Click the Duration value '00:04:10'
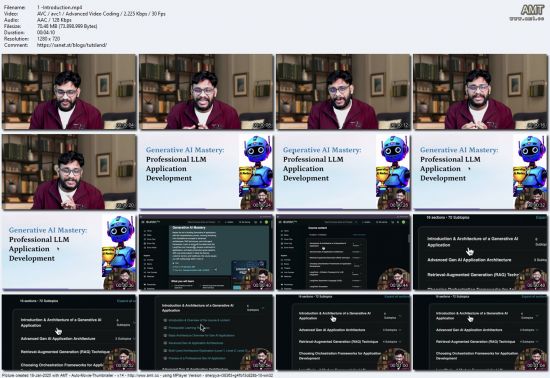Screen dimensions: 550x378 pos(46,33)
